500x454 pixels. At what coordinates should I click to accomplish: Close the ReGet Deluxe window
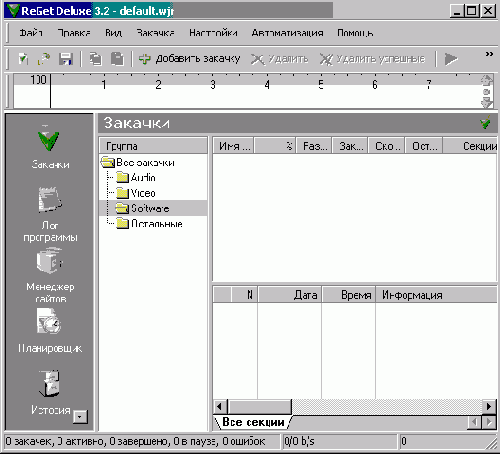click(x=488, y=11)
